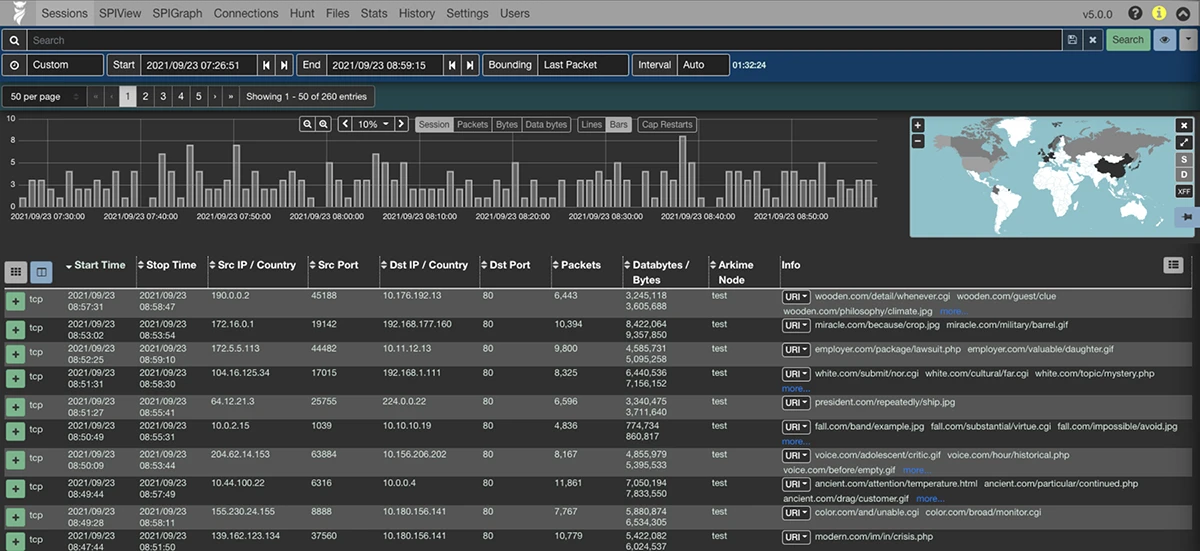1200x551 pixels.
Task: Zoom out the timeline graph
Action: (308, 125)
